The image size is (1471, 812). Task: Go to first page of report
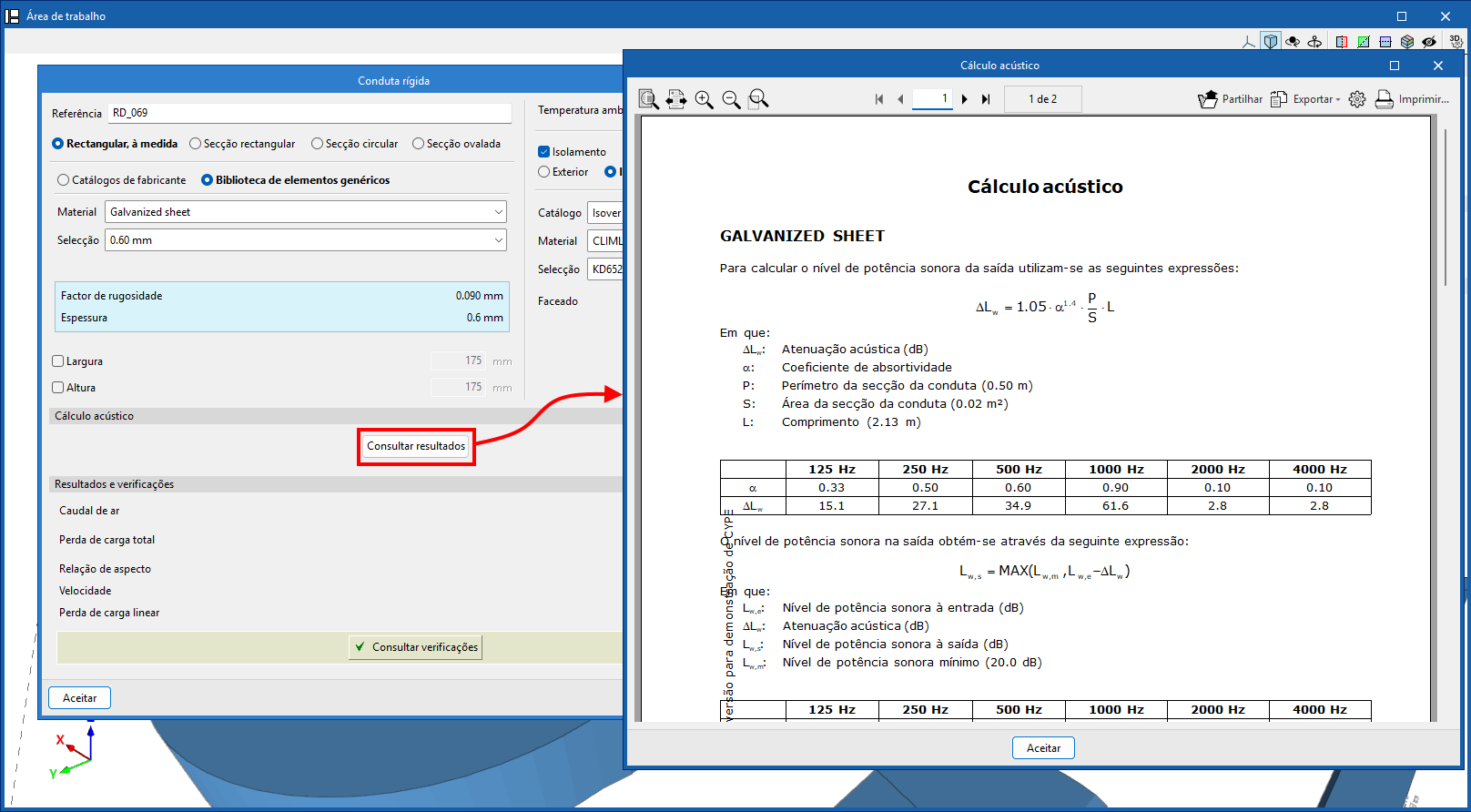click(x=879, y=99)
